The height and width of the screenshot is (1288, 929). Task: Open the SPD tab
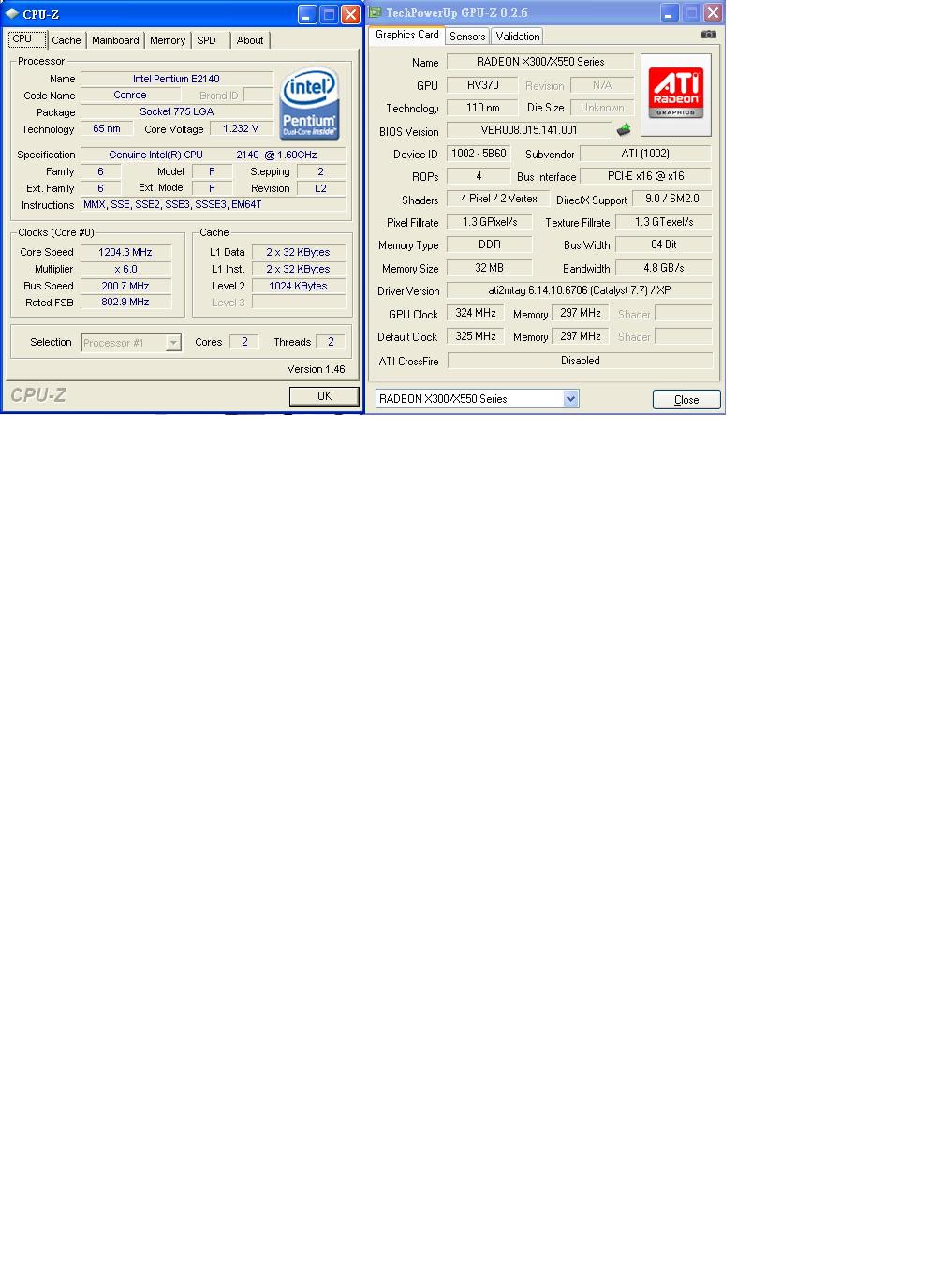tap(206, 40)
